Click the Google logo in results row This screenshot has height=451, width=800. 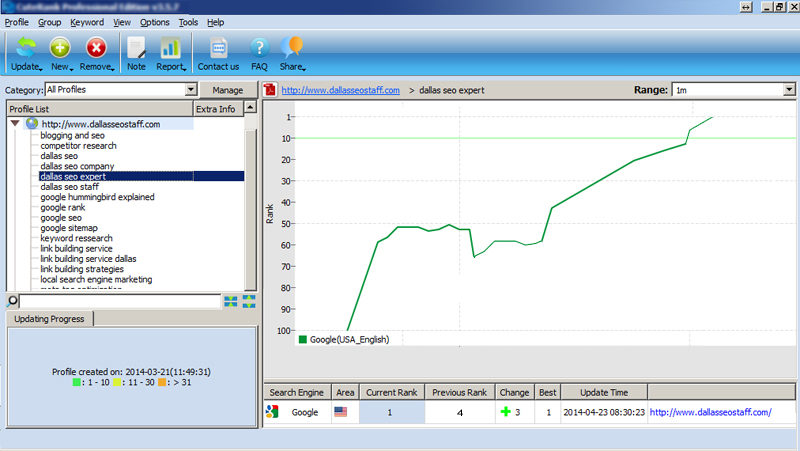272,412
